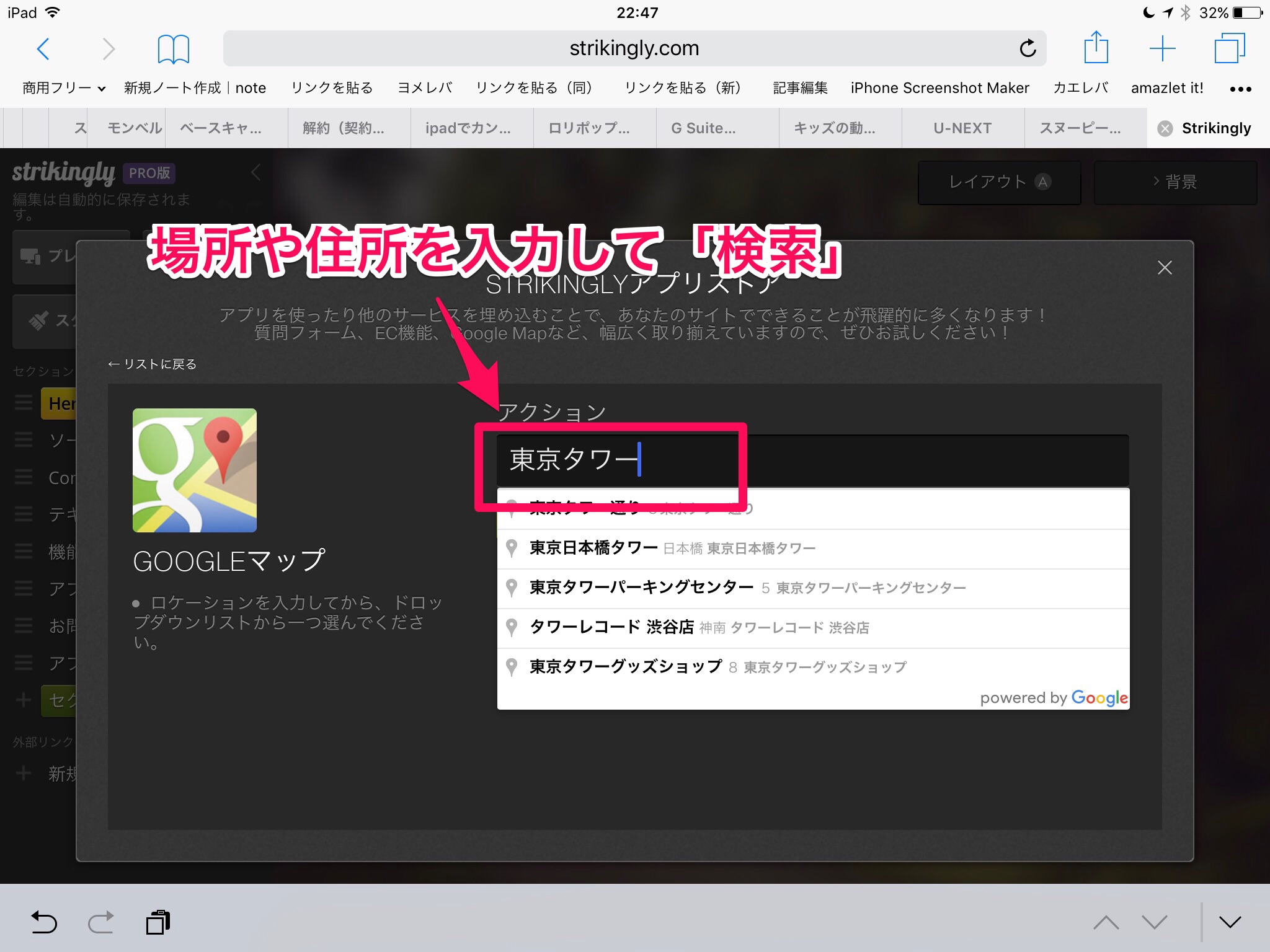Switch to the U-NEXT tab
1270x952 pixels.
coord(962,128)
